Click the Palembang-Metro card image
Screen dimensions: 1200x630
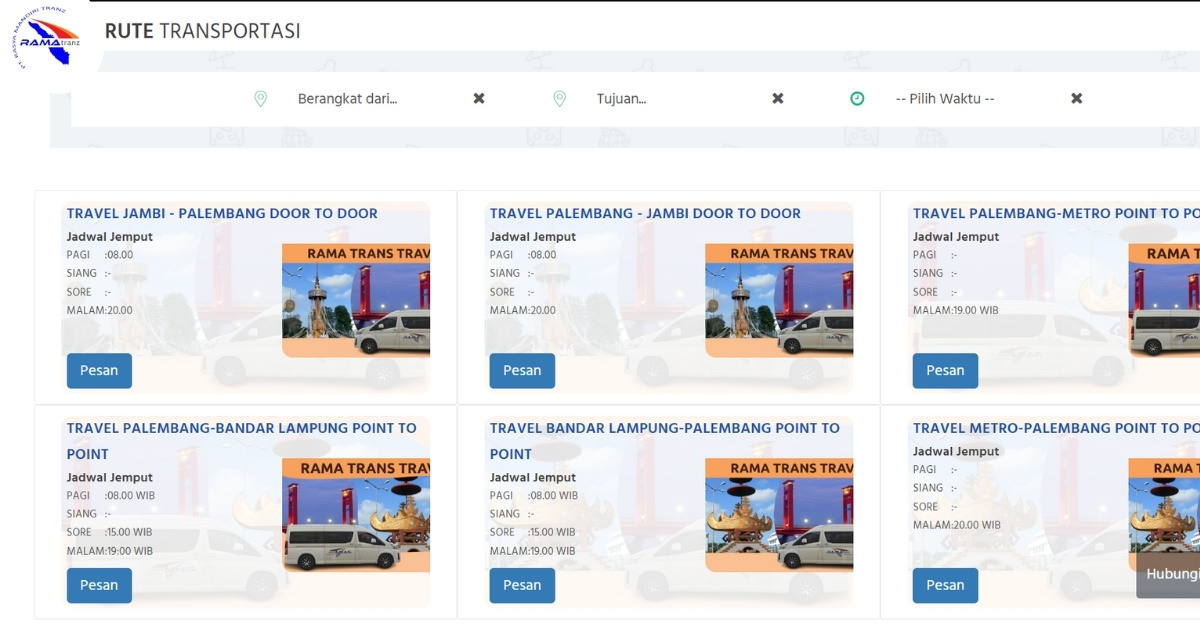pyautogui.click(x=1164, y=300)
